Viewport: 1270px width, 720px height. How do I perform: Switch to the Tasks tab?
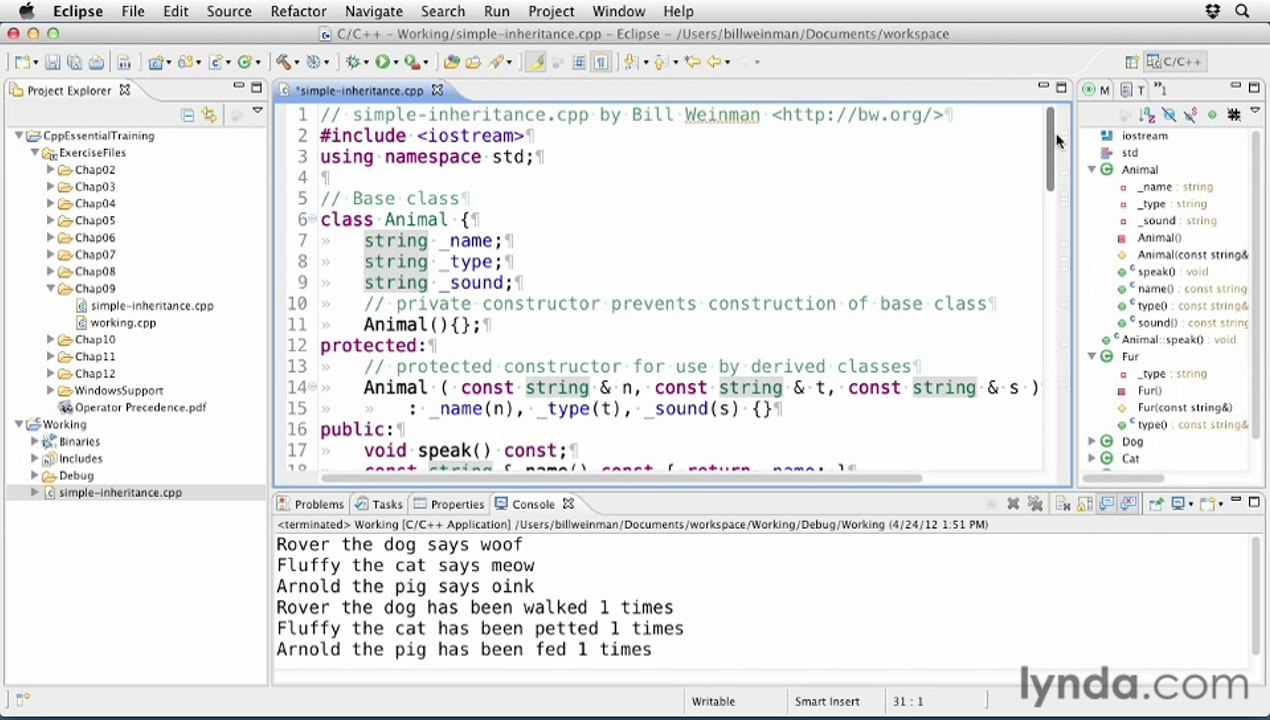pyautogui.click(x=378, y=504)
